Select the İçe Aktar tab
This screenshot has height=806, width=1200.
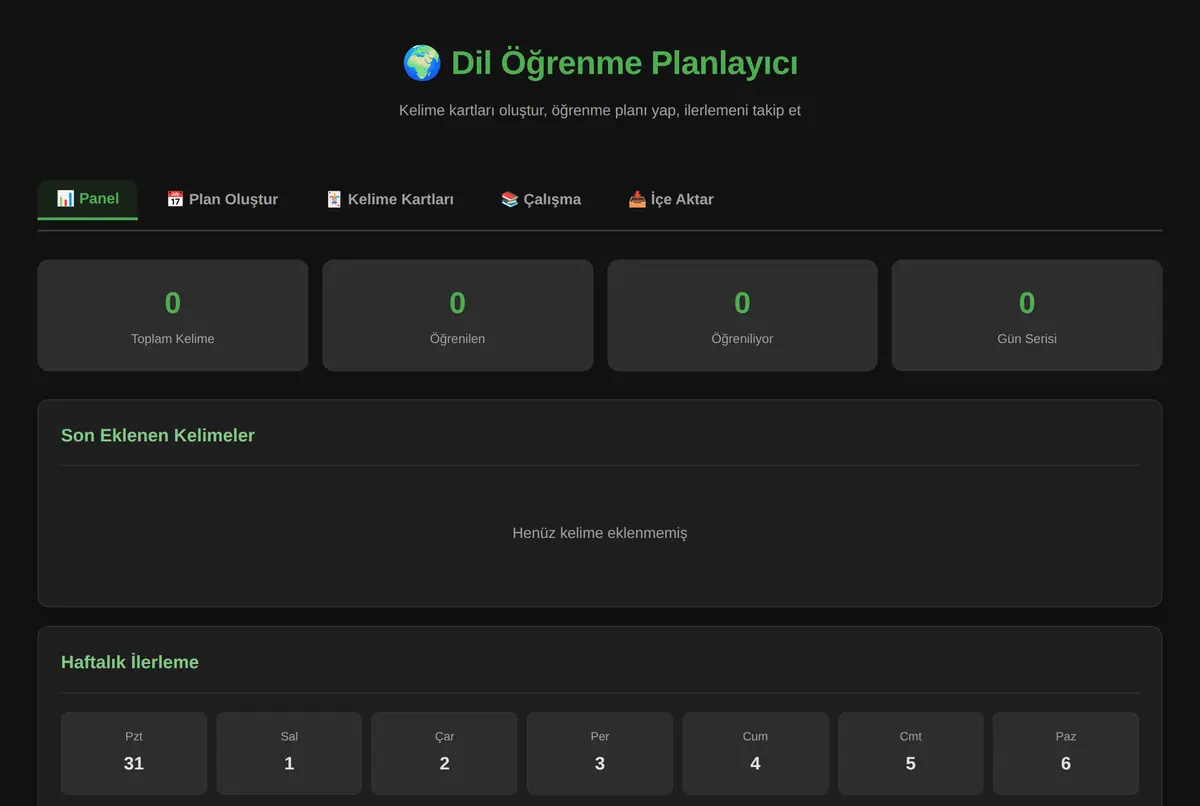pyautogui.click(x=671, y=199)
